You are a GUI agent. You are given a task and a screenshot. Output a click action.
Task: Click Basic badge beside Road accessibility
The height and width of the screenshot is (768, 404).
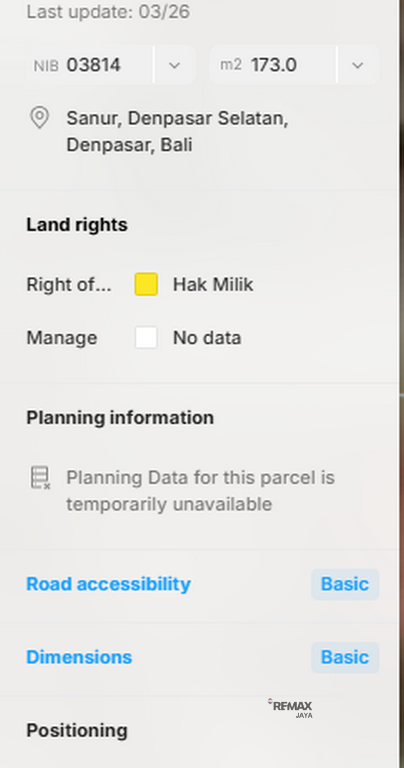coord(345,584)
